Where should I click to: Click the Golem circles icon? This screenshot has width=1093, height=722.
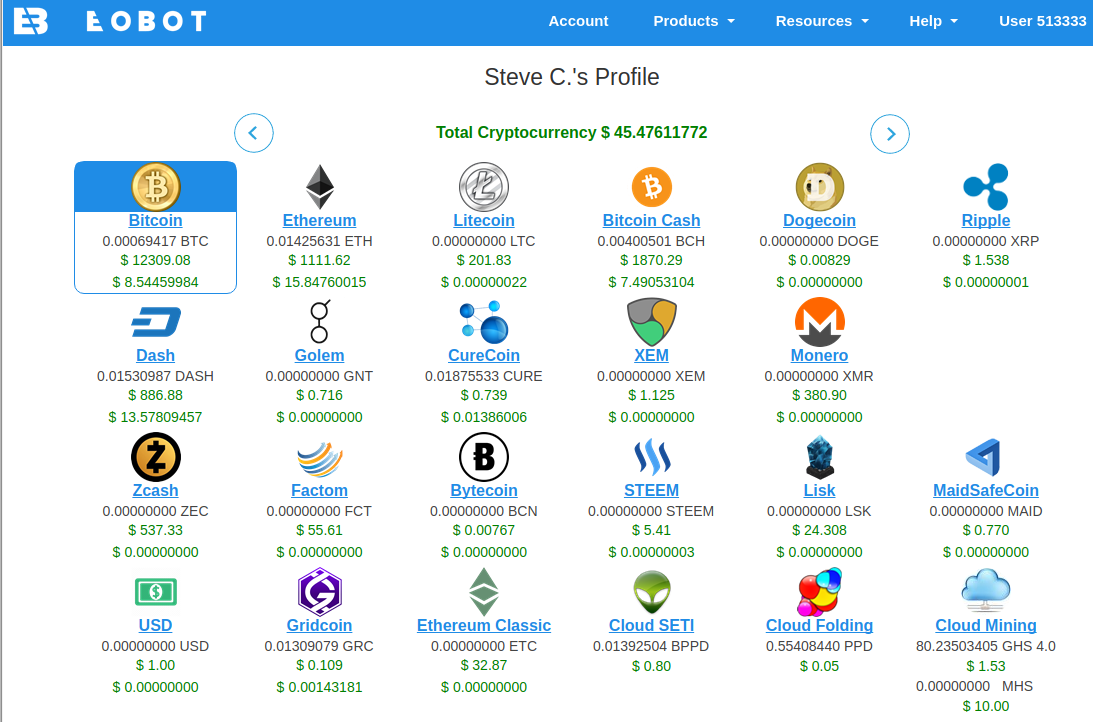tap(319, 321)
